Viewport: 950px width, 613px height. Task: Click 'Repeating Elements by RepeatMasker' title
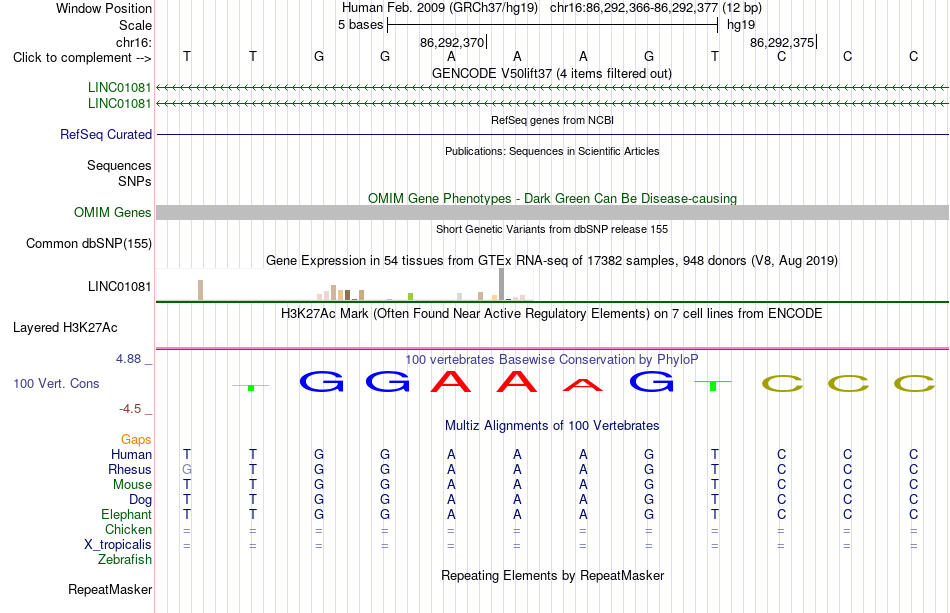coord(552,575)
